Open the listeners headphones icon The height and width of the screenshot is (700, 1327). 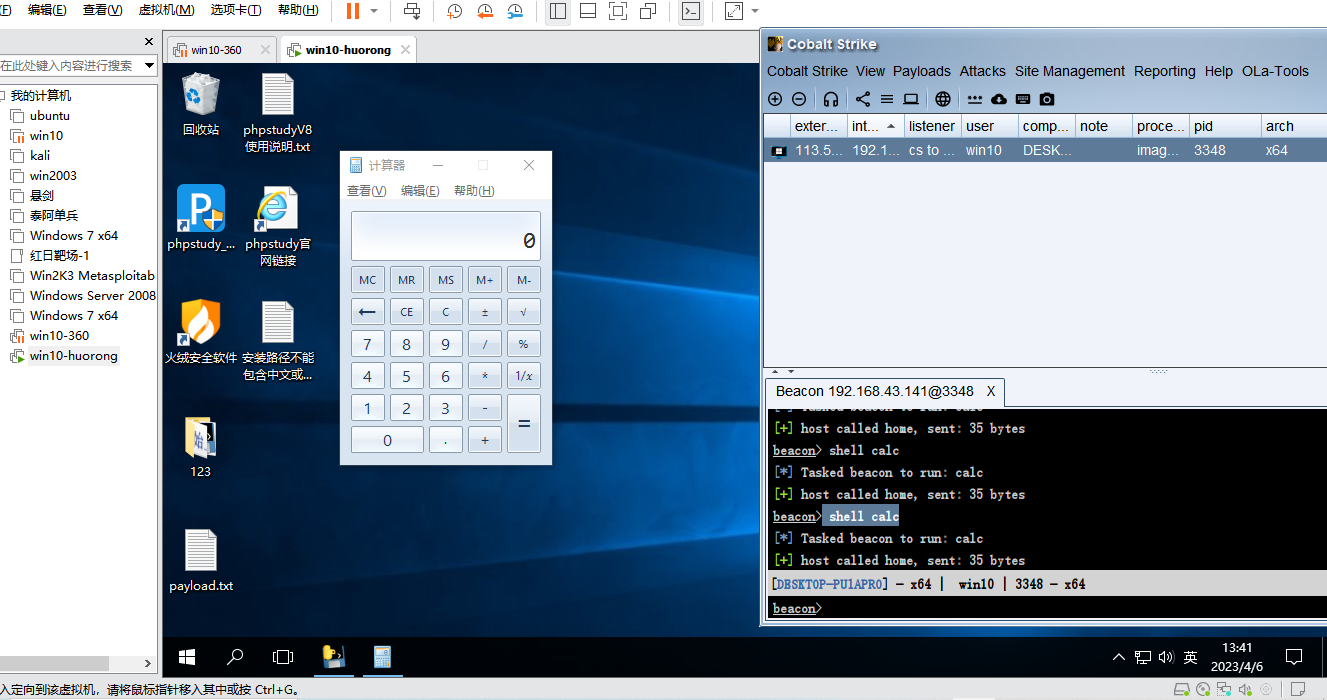831,99
